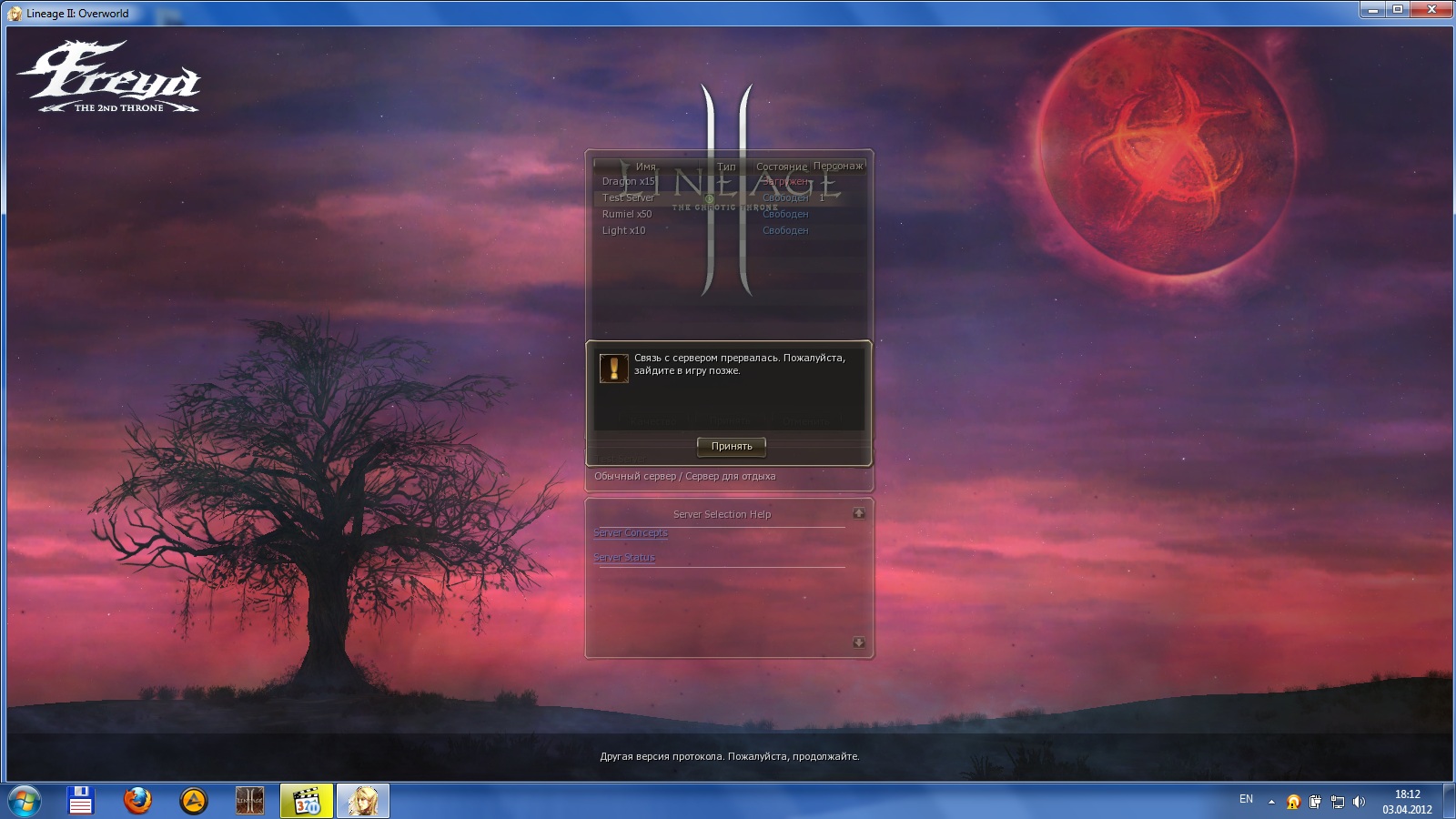Viewport: 1456px width, 819px height.
Task: Open the floppy disk save app in taskbar
Action: [81, 801]
